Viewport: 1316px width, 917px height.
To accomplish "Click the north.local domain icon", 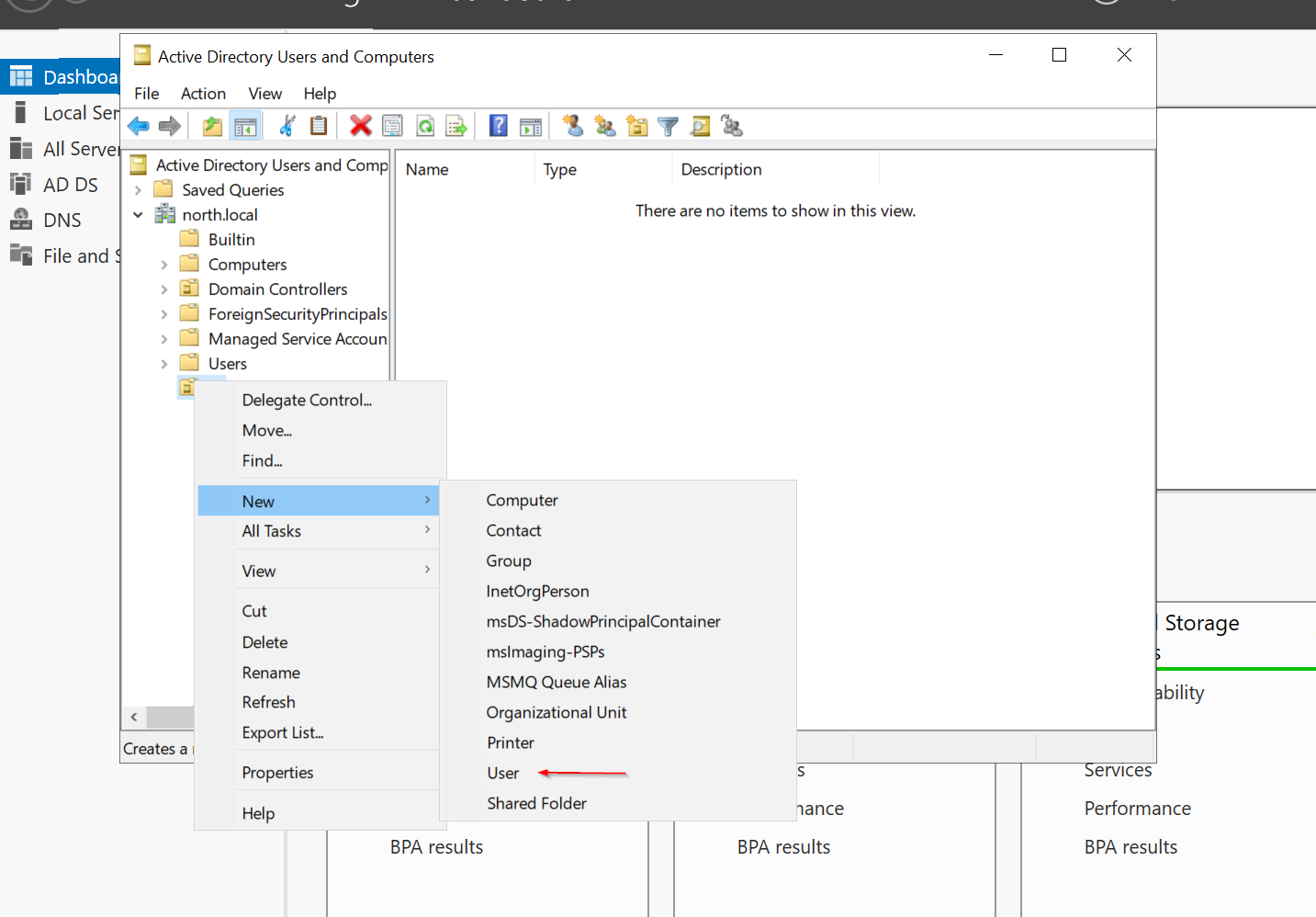I will coord(165,214).
